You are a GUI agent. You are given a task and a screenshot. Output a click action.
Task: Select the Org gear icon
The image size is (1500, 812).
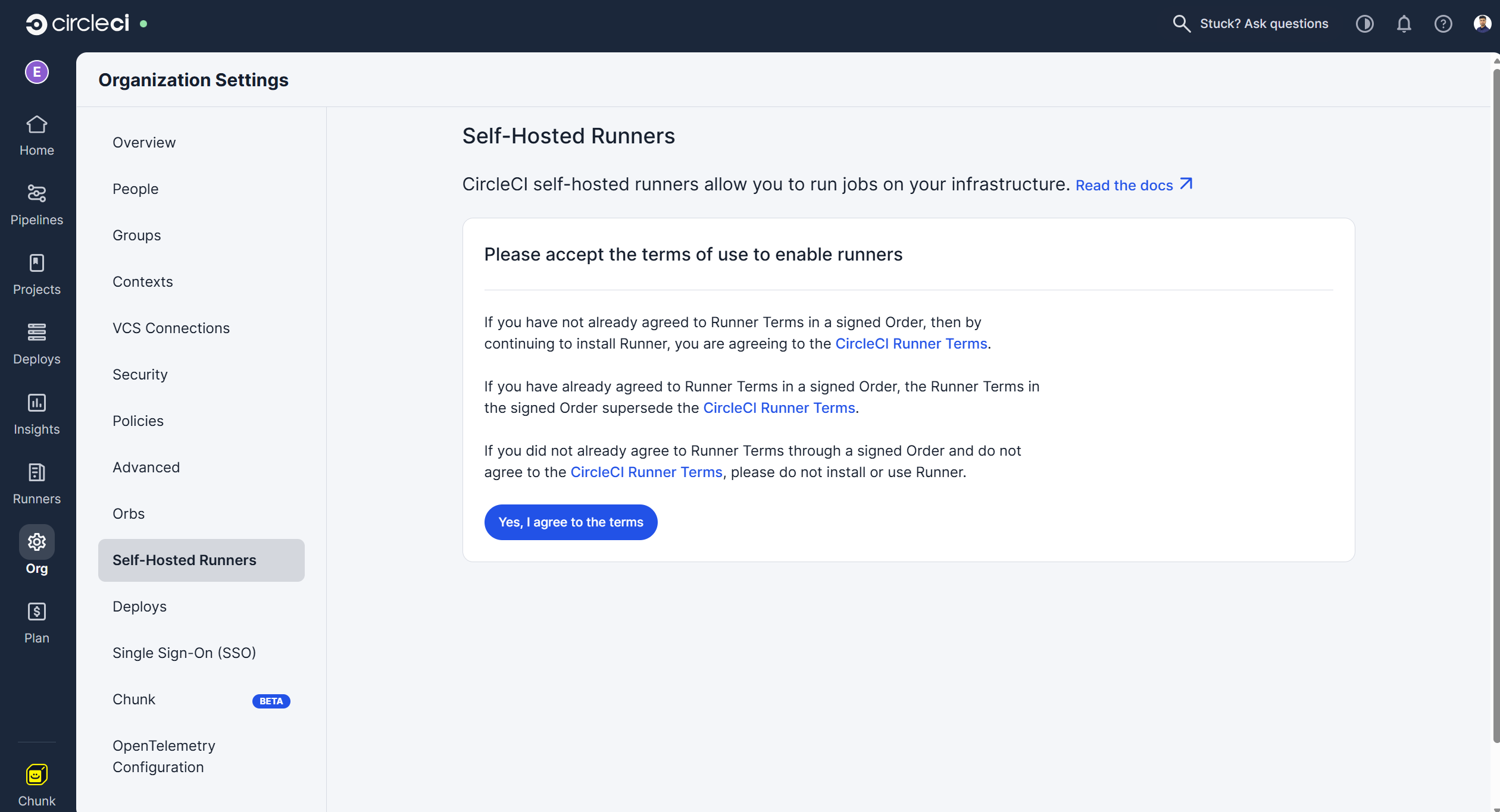(37, 542)
